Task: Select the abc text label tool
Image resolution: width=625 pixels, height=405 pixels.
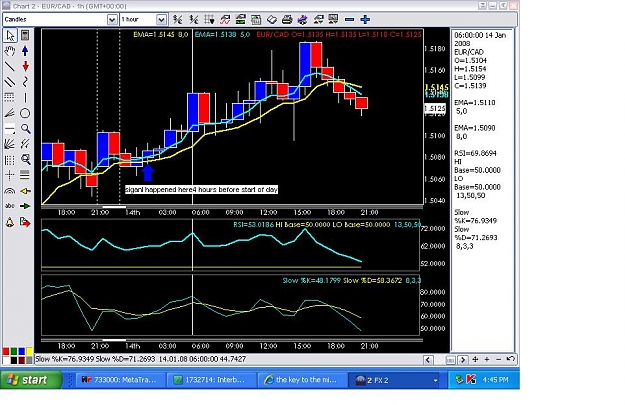Action: 10,206
